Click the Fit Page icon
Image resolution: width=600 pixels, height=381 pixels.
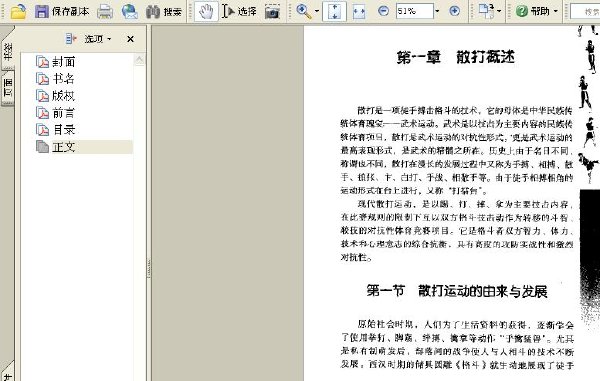334,11
